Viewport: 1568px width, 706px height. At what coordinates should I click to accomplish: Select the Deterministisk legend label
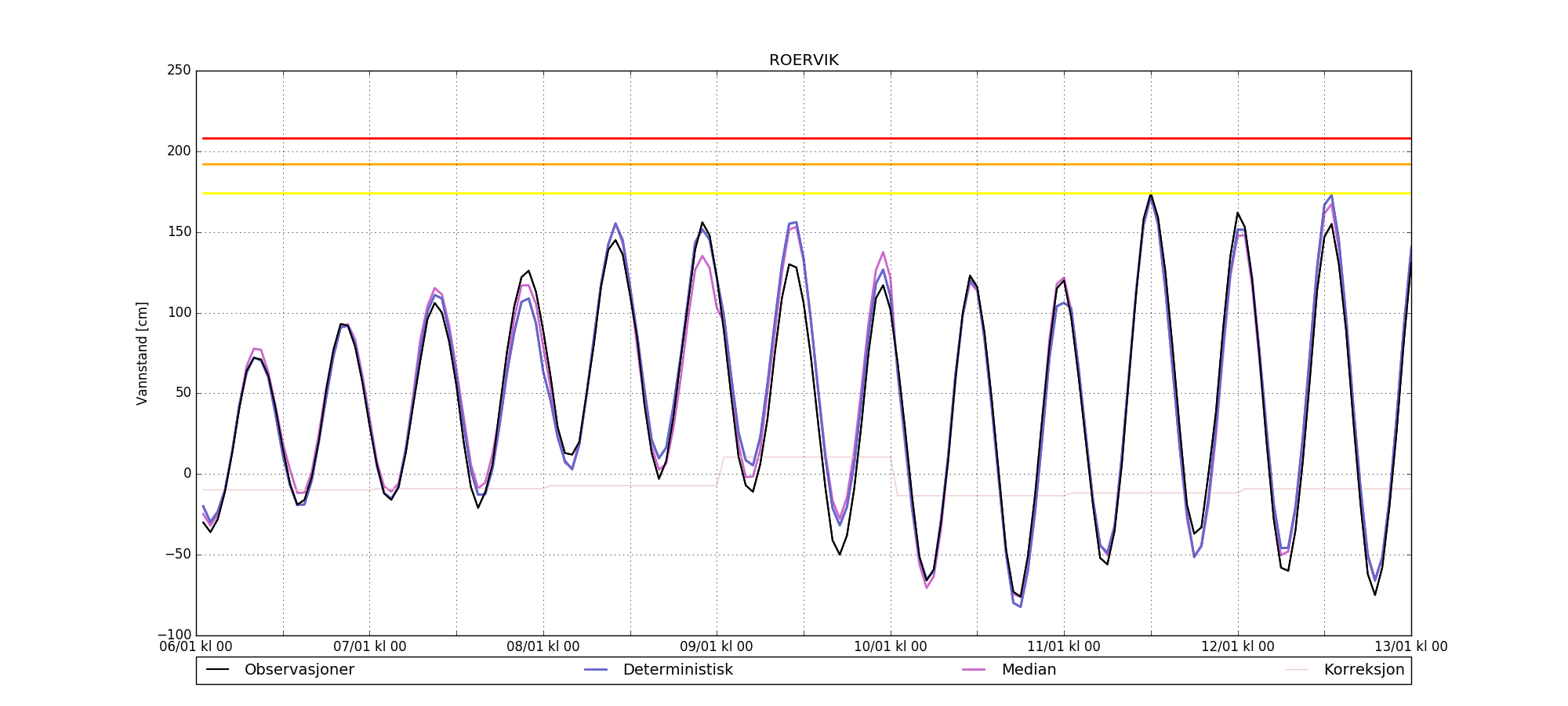click(677, 670)
